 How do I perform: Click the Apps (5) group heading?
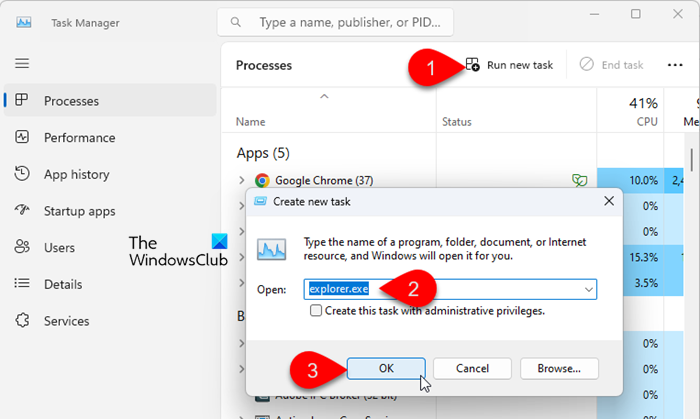coord(263,153)
